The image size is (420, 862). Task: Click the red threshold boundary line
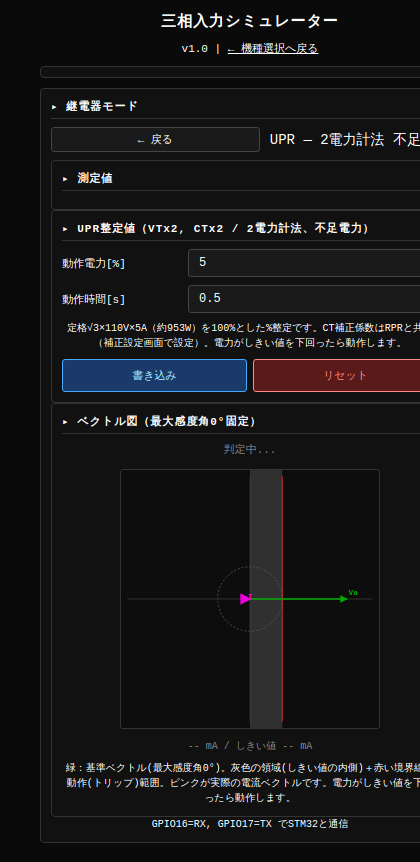pyautogui.click(x=283, y=599)
